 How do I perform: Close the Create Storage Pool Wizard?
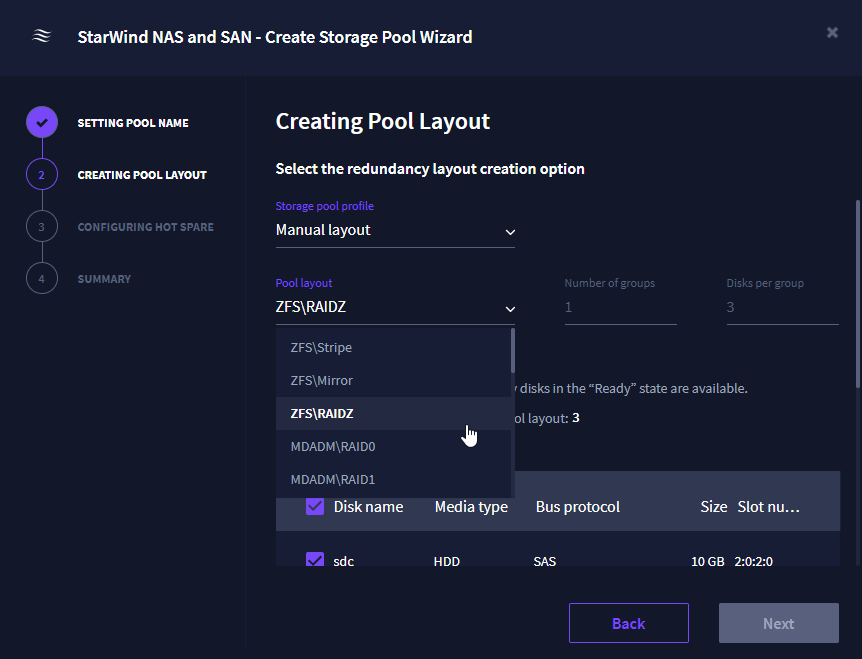click(832, 32)
